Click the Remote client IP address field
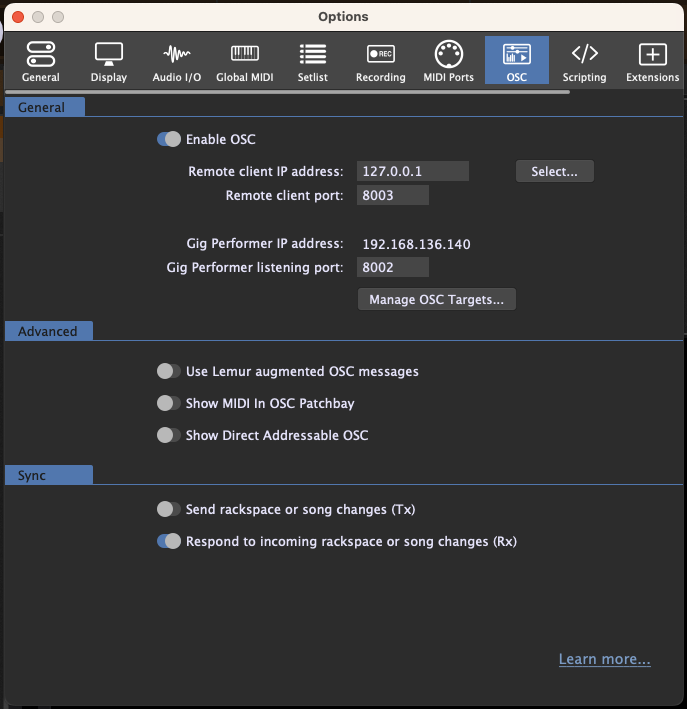 coord(412,172)
